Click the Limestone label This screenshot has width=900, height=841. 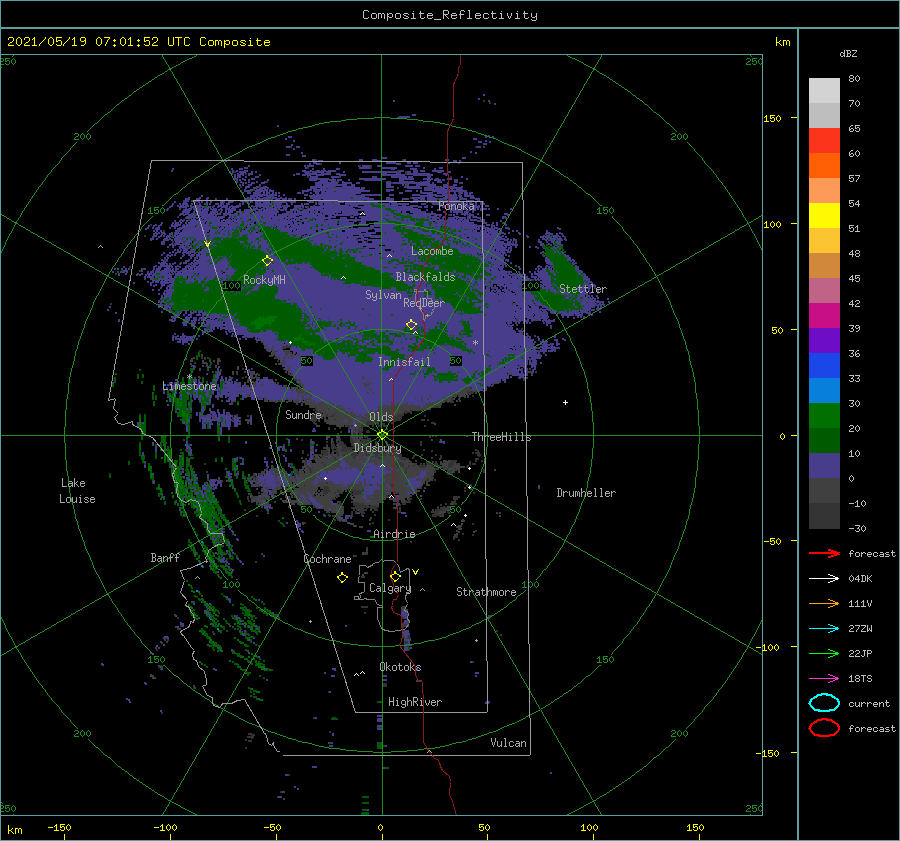[189, 386]
